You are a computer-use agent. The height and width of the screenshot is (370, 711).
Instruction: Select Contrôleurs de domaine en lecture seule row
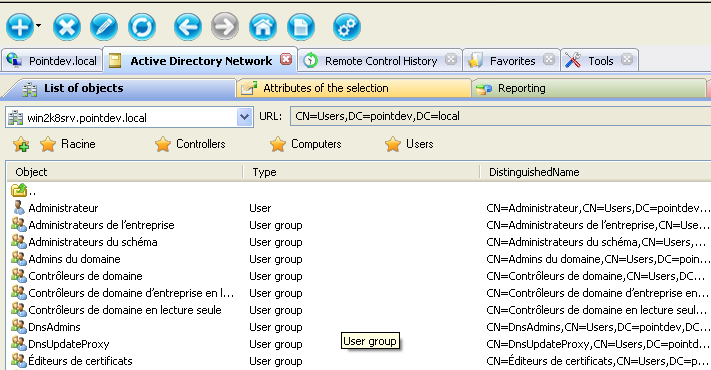click(x=359, y=310)
